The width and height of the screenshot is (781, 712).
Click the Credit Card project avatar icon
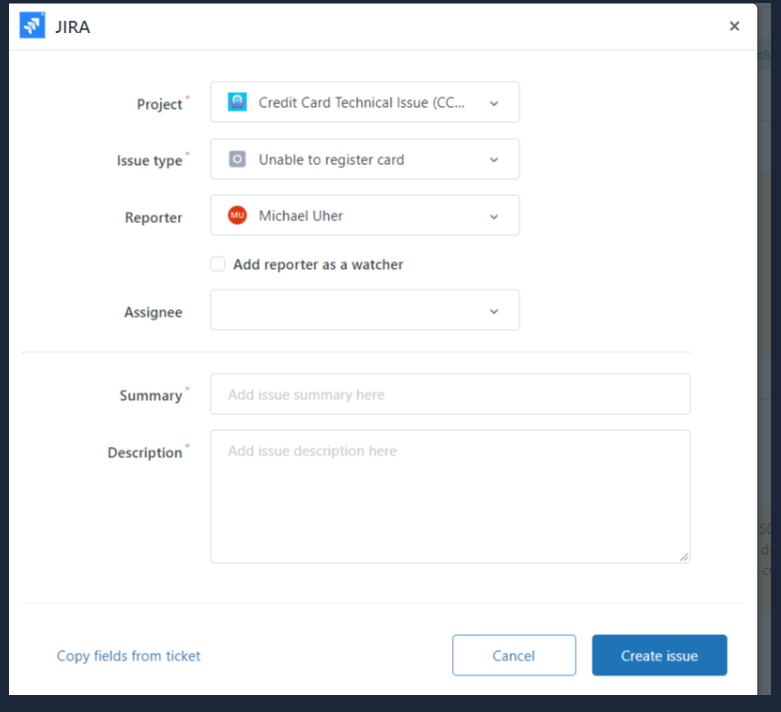[237, 102]
